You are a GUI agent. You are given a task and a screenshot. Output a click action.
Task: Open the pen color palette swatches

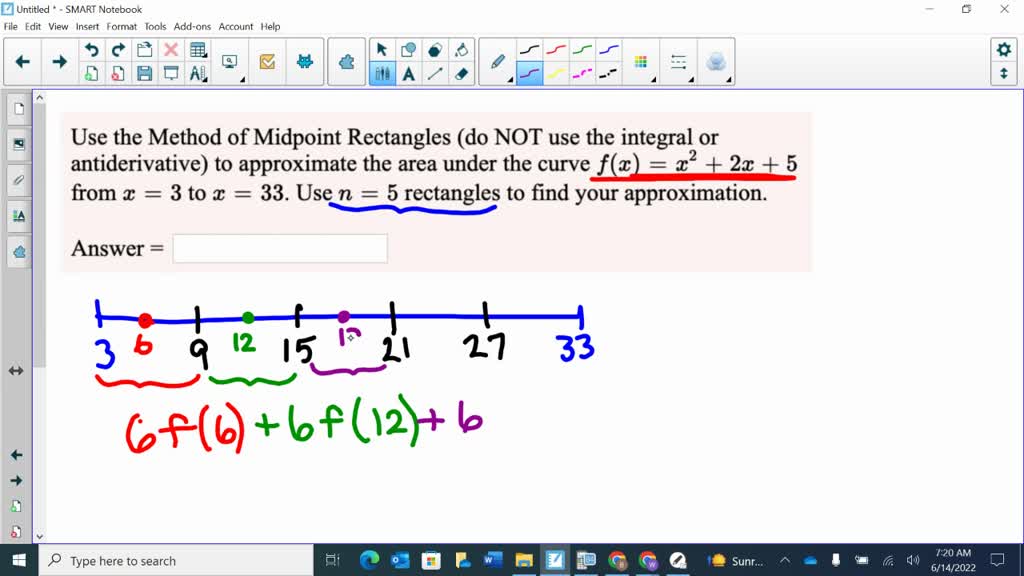point(639,59)
